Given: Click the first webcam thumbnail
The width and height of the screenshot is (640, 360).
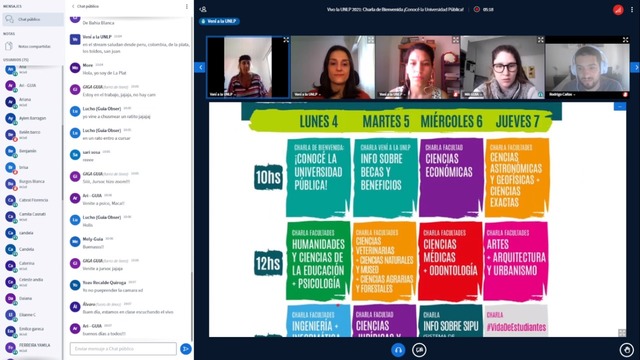Looking at the screenshot, I should click(x=248, y=67).
